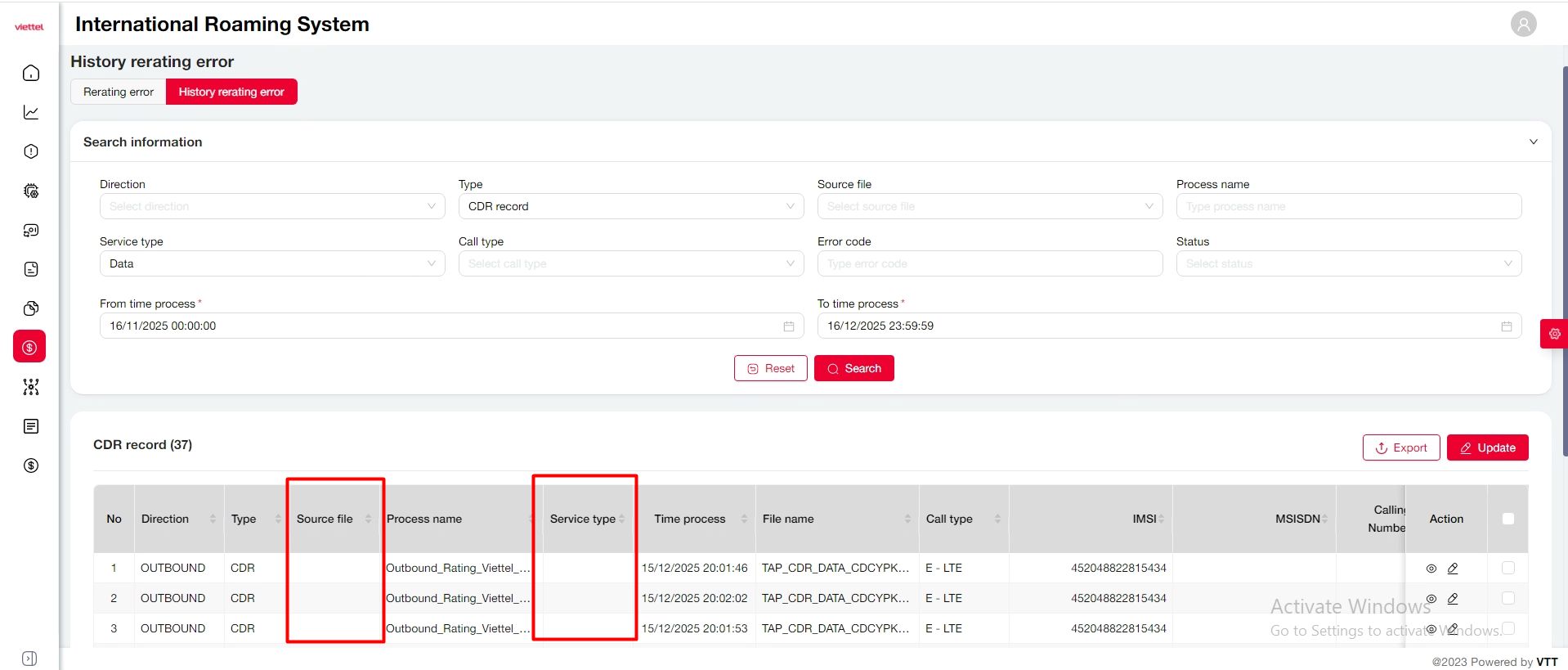This screenshot has height=670, width=1568.
Task: Open the home icon in sidebar
Action: pyautogui.click(x=31, y=74)
